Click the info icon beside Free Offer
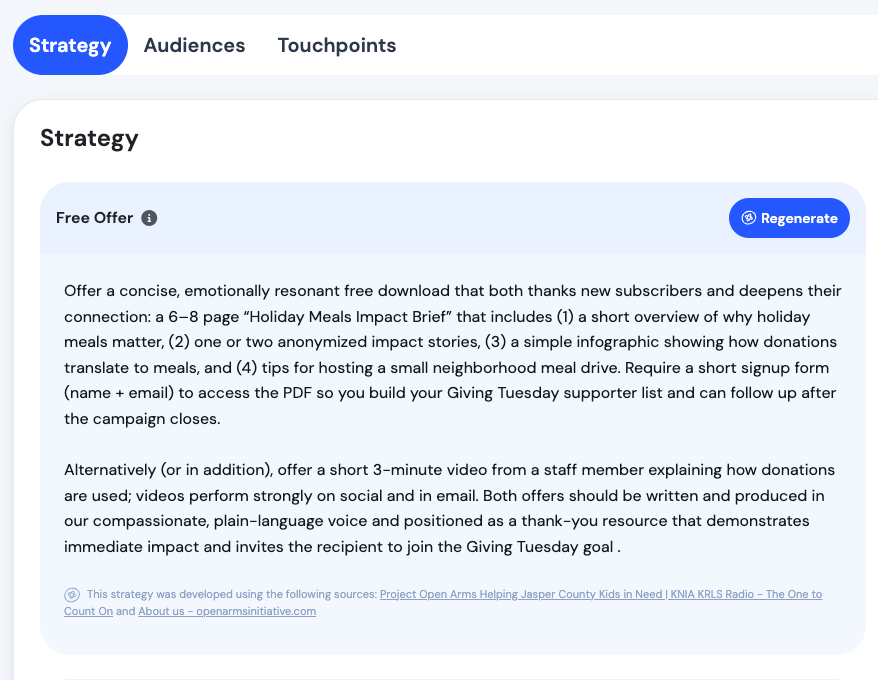 tap(149, 218)
